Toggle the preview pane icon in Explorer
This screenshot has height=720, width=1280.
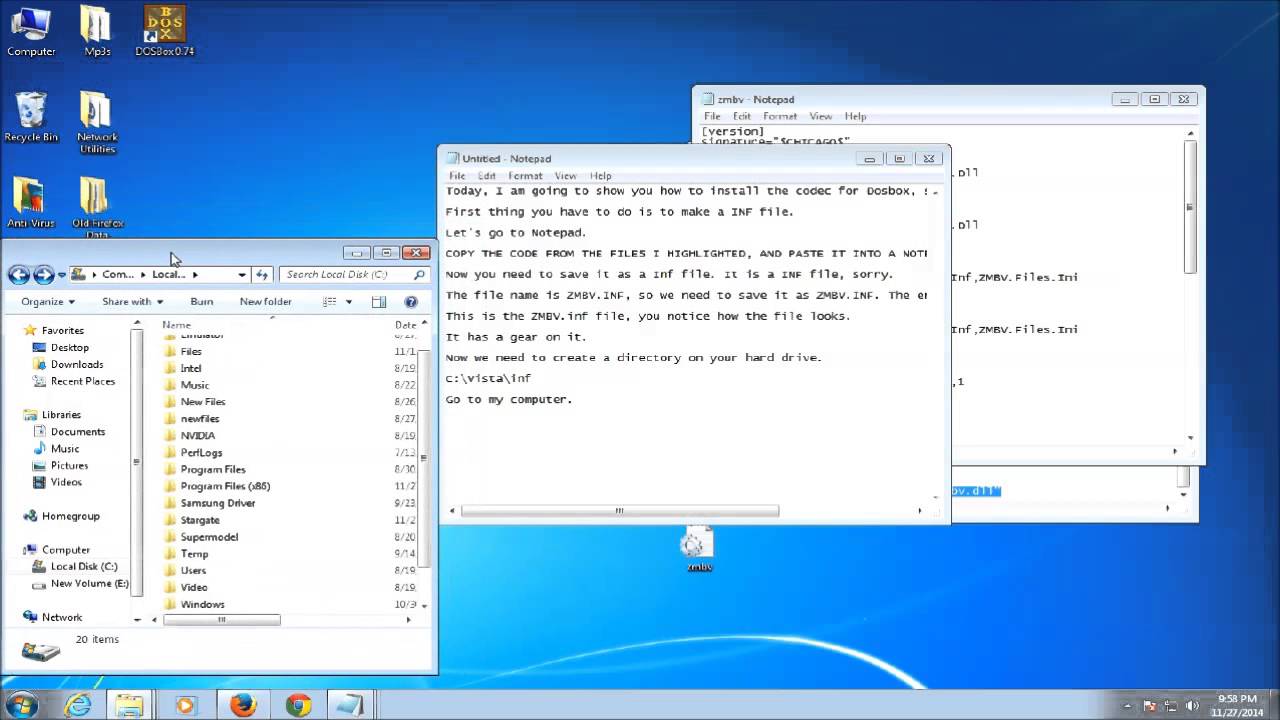point(379,302)
